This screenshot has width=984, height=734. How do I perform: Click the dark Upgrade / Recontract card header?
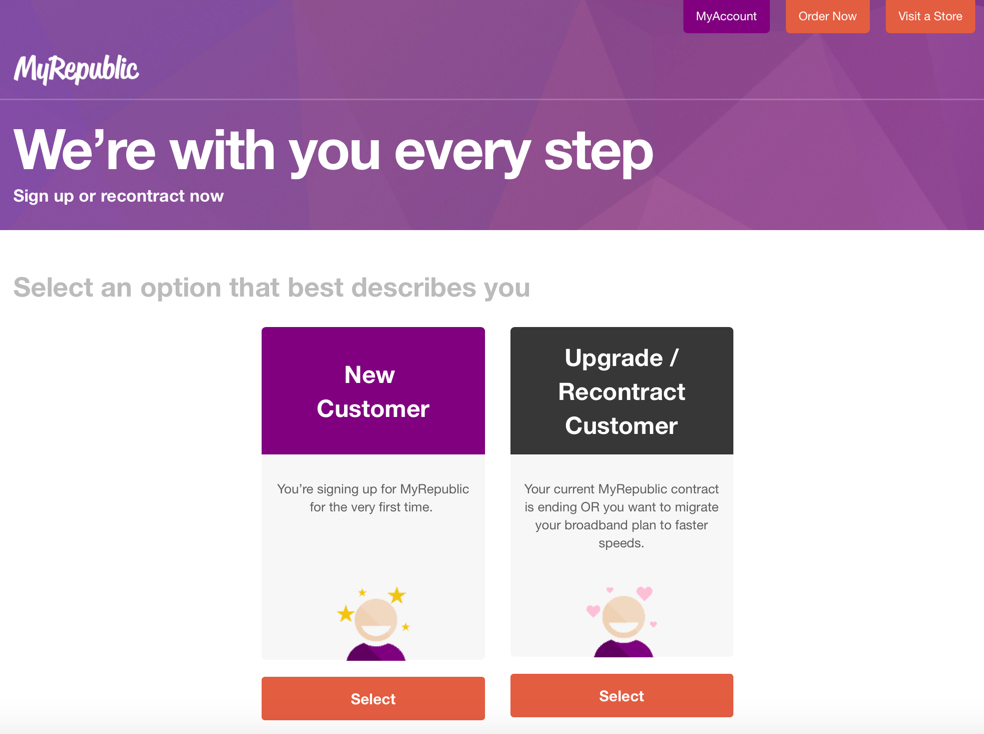pyautogui.click(x=621, y=391)
